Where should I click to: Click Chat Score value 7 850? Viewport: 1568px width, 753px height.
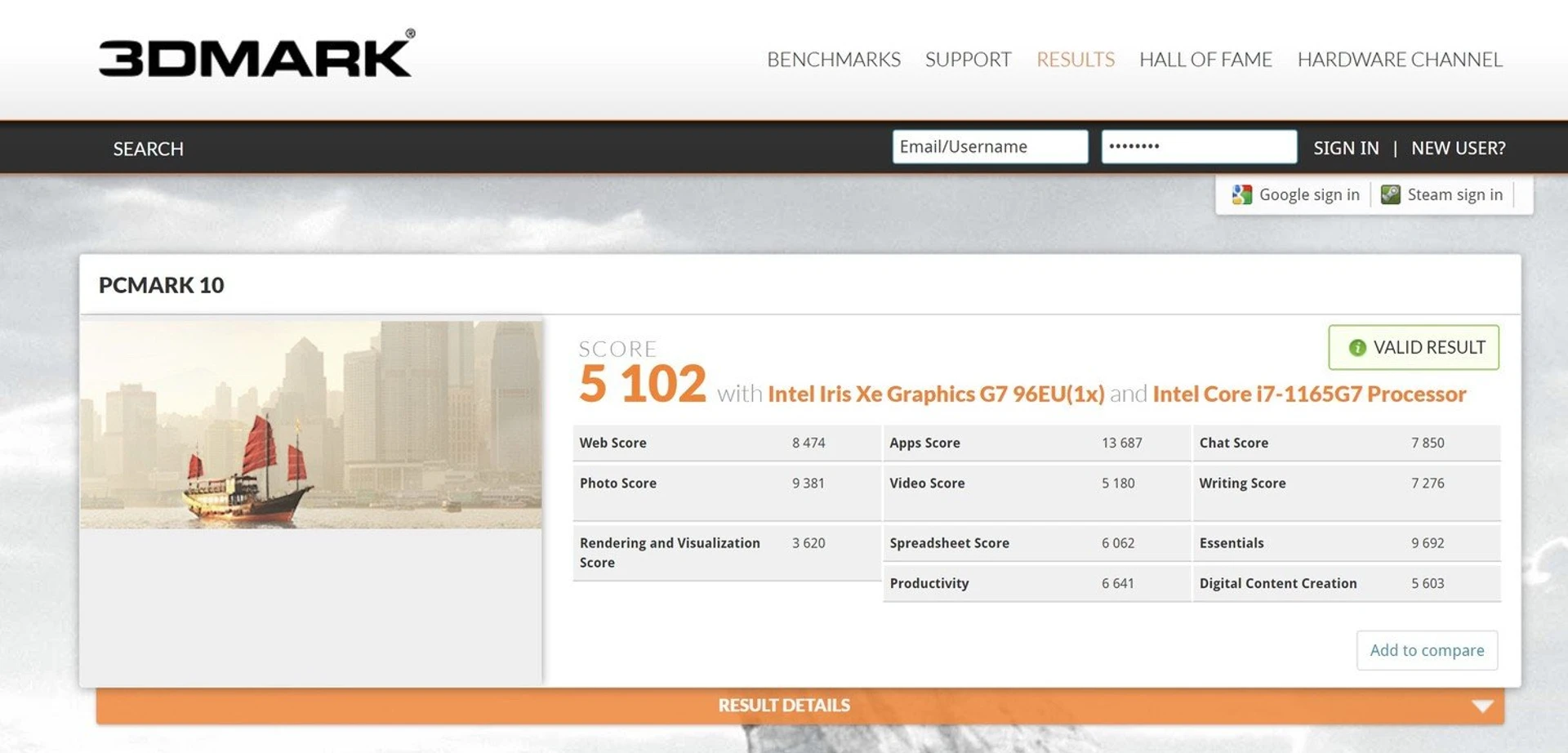pyautogui.click(x=1428, y=443)
